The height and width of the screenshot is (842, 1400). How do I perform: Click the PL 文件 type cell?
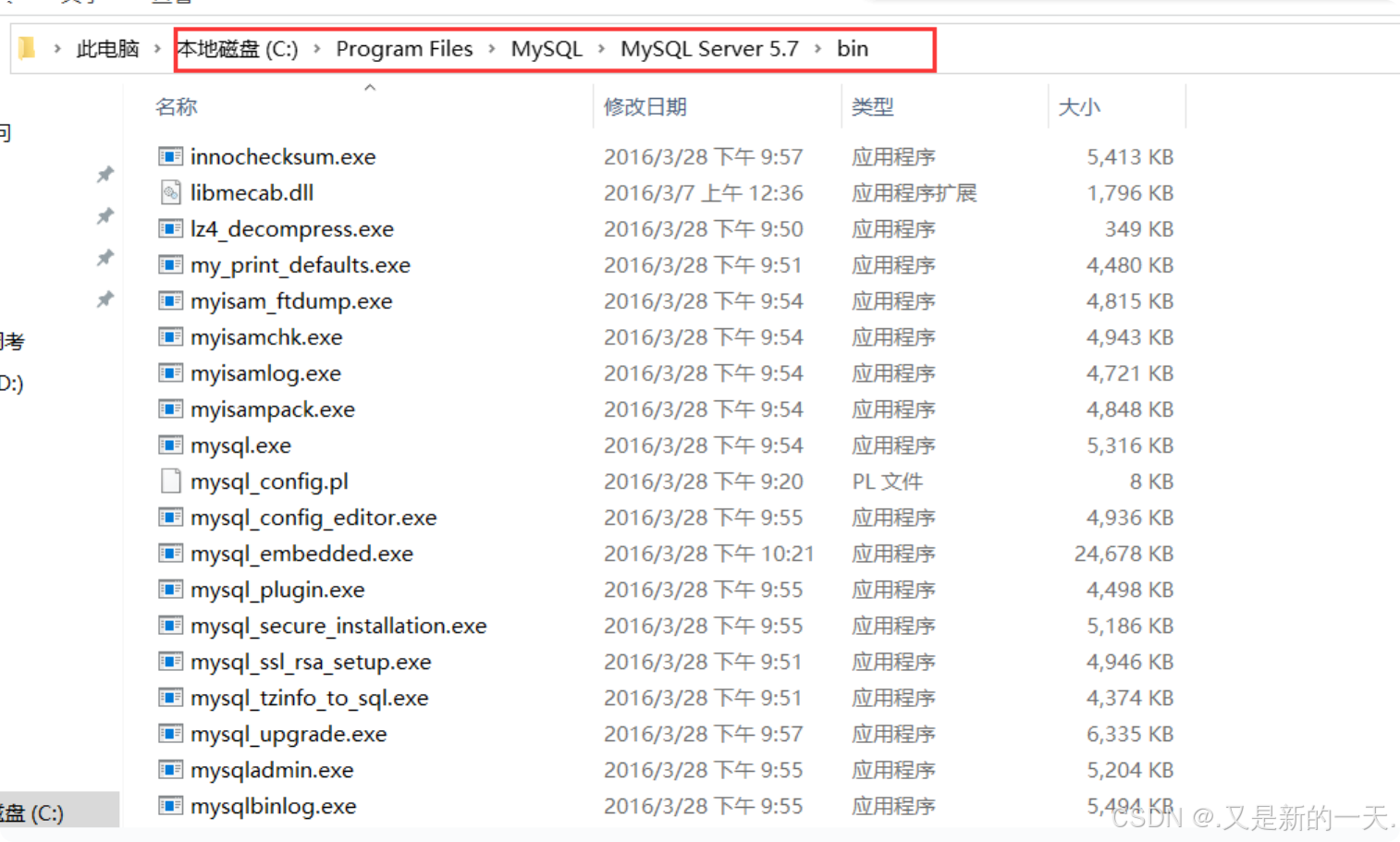[x=887, y=481]
